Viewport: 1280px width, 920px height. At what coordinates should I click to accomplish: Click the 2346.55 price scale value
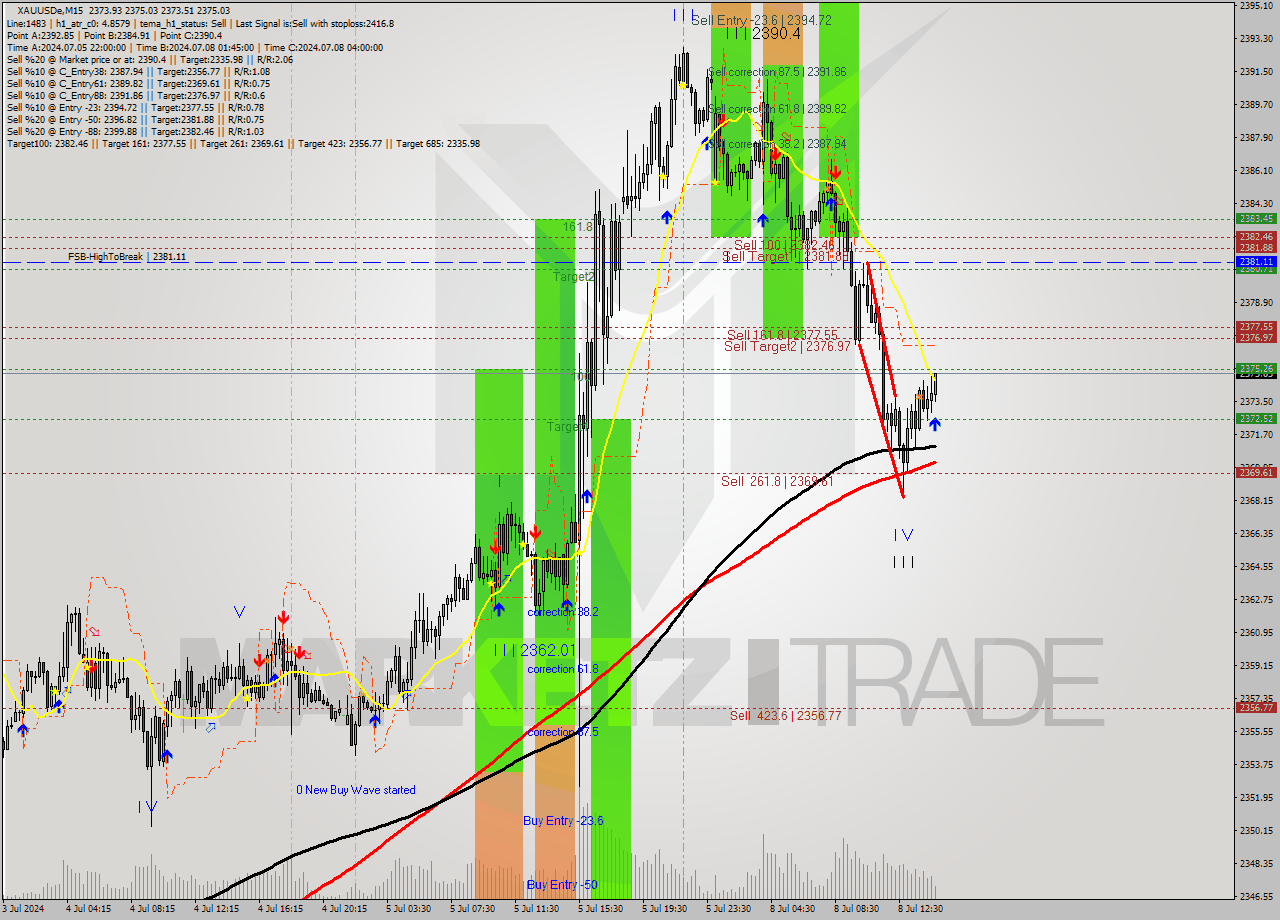1256,896
